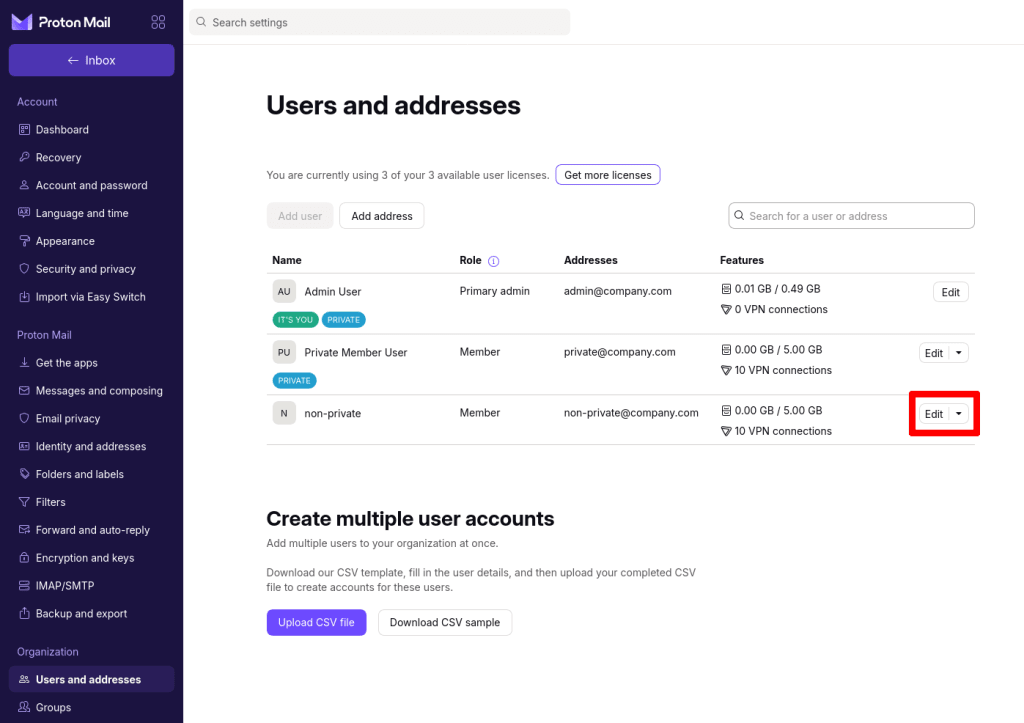Open the Proton apps grid switcher
1024x723 pixels.
pyautogui.click(x=158, y=22)
